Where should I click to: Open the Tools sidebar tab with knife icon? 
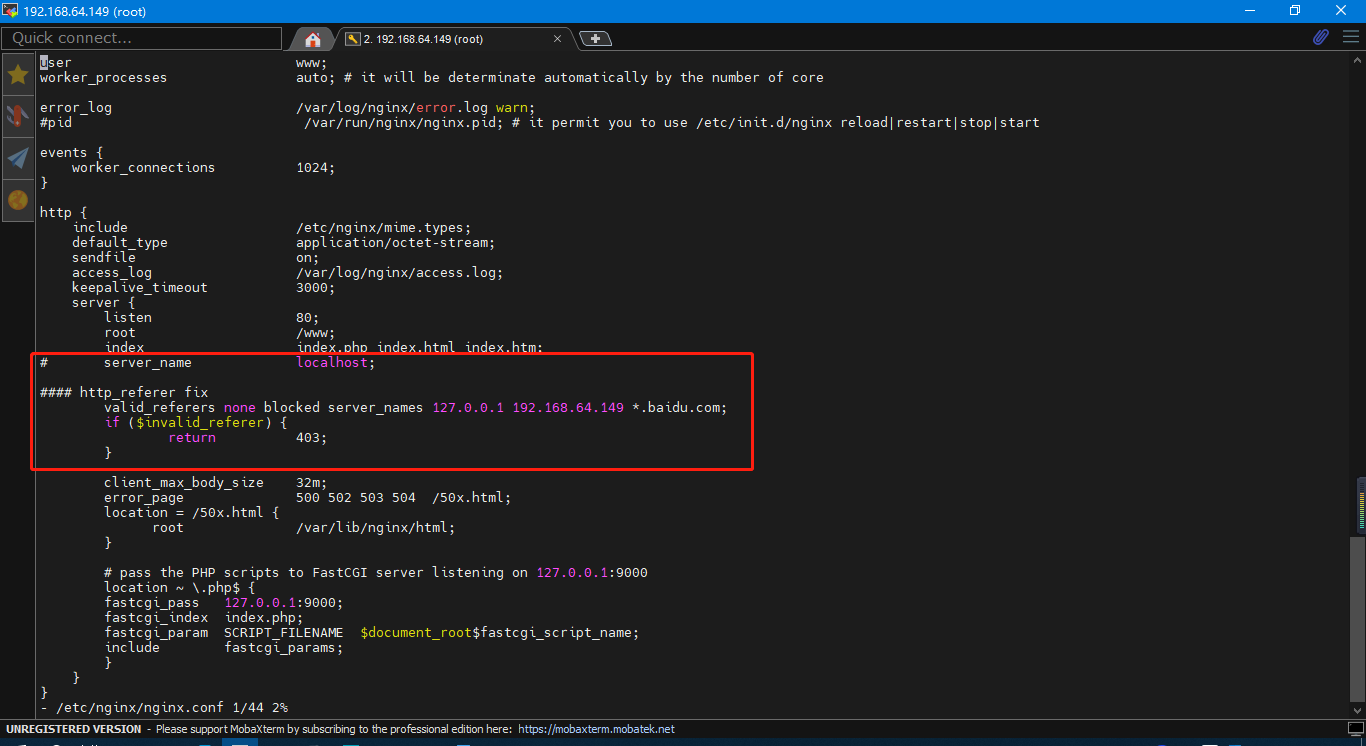point(18,116)
